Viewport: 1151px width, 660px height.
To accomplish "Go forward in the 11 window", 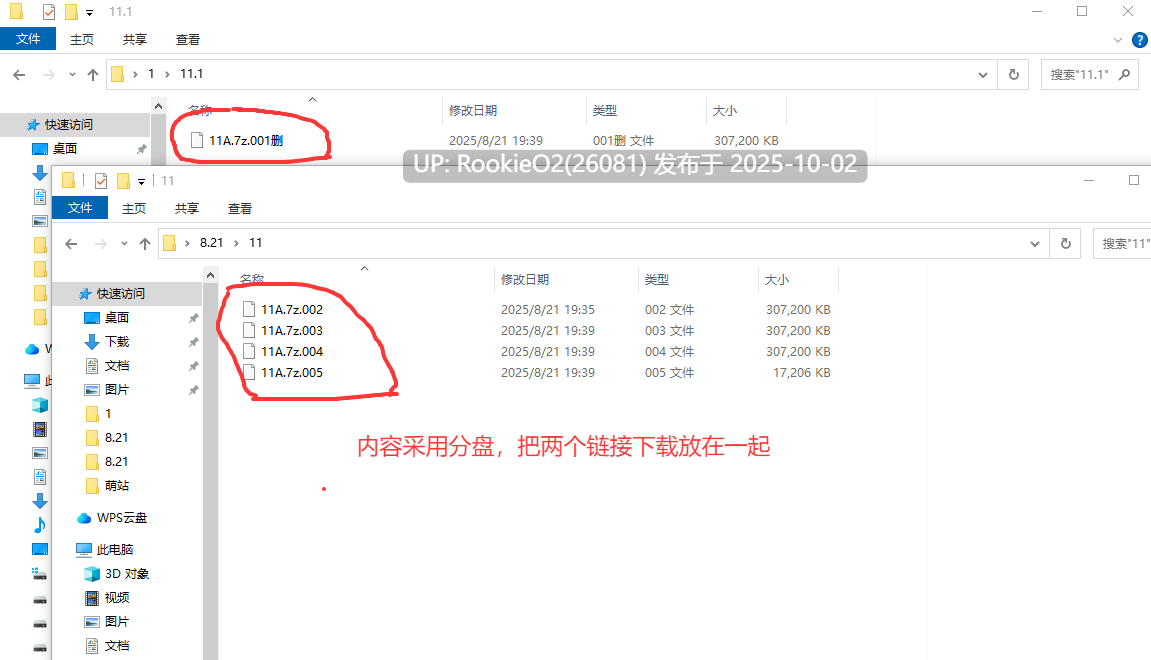I will click(x=101, y=244).
